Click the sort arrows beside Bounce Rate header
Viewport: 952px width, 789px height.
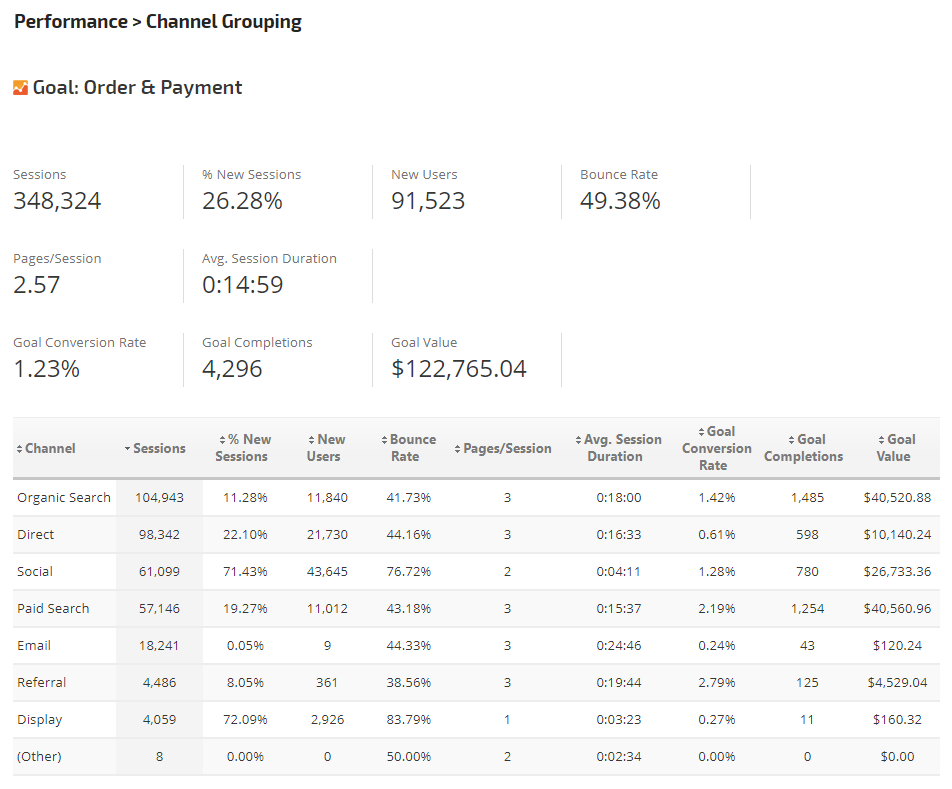point(384,440)
